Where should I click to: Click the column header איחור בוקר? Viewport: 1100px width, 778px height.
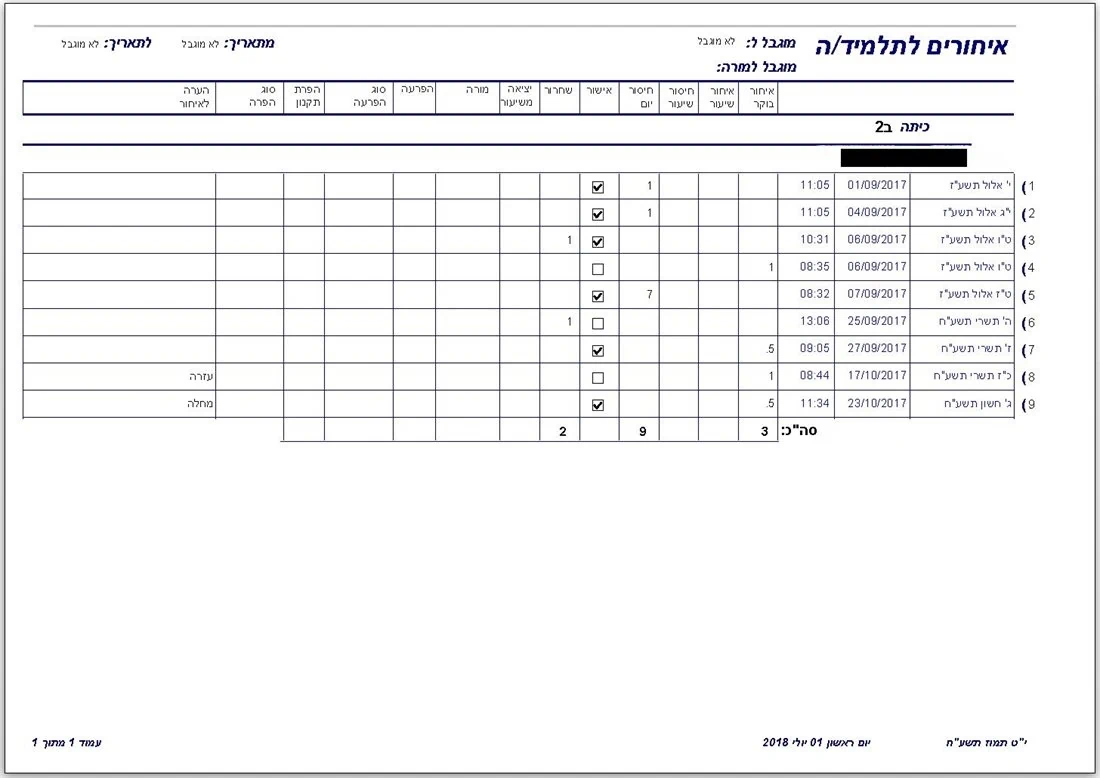(x=761, y=98)
